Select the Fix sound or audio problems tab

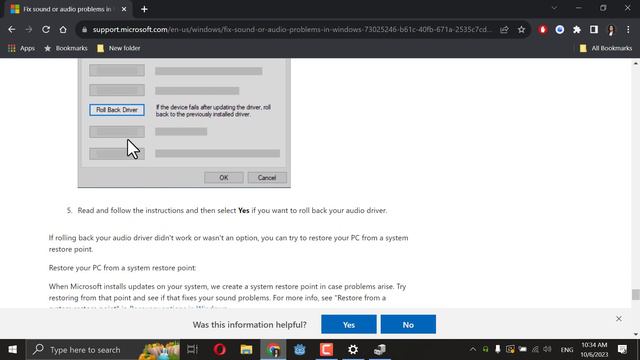pyautogui.click(x=67, y=9)
